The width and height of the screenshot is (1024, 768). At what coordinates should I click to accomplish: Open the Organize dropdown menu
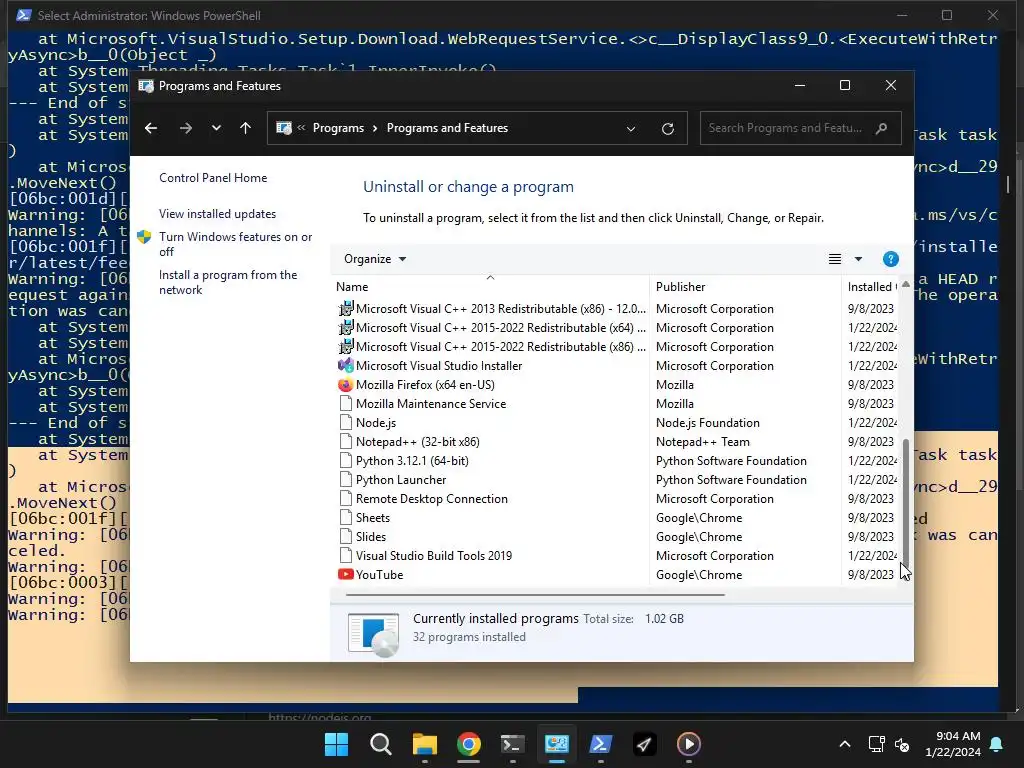coord(375,259)
